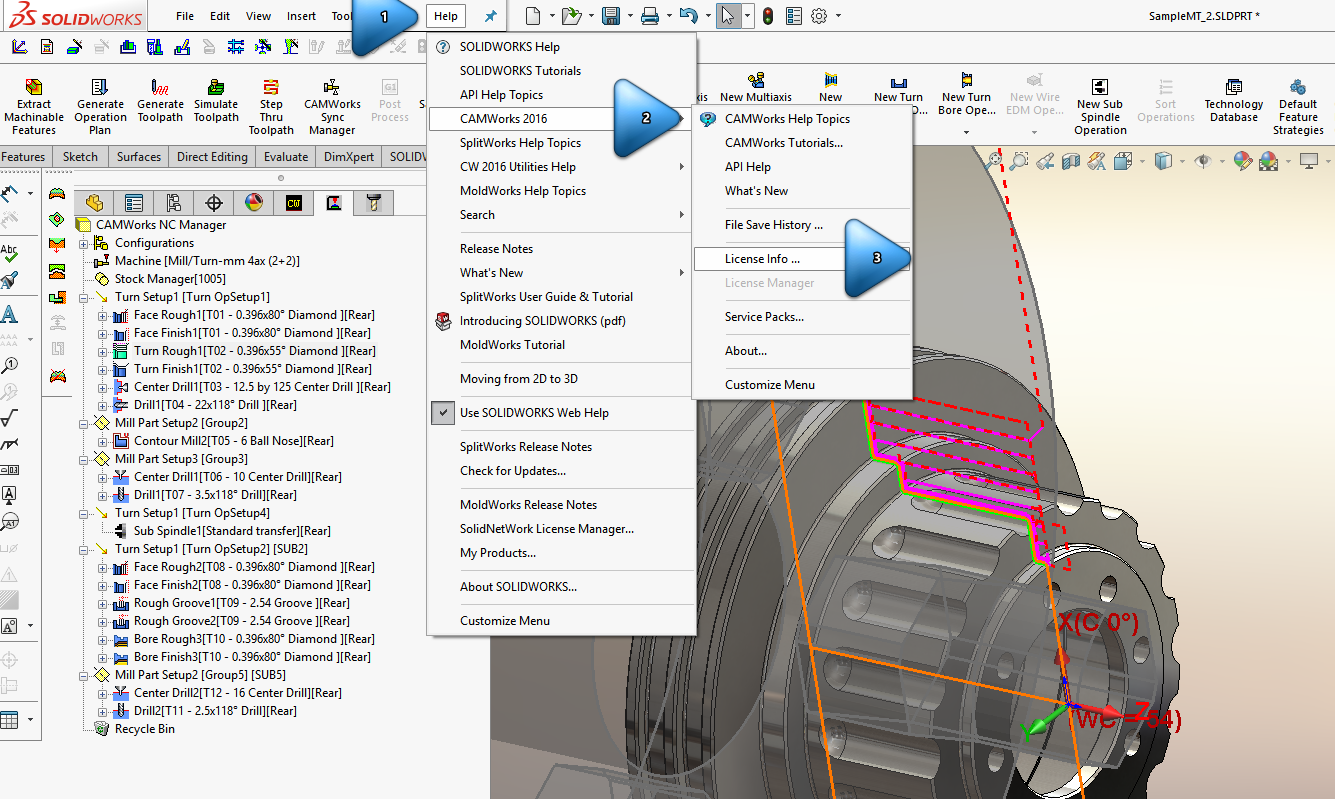Click Generate Operation Plan icon
1335x799 pixels.
click(x=100, y=88)
